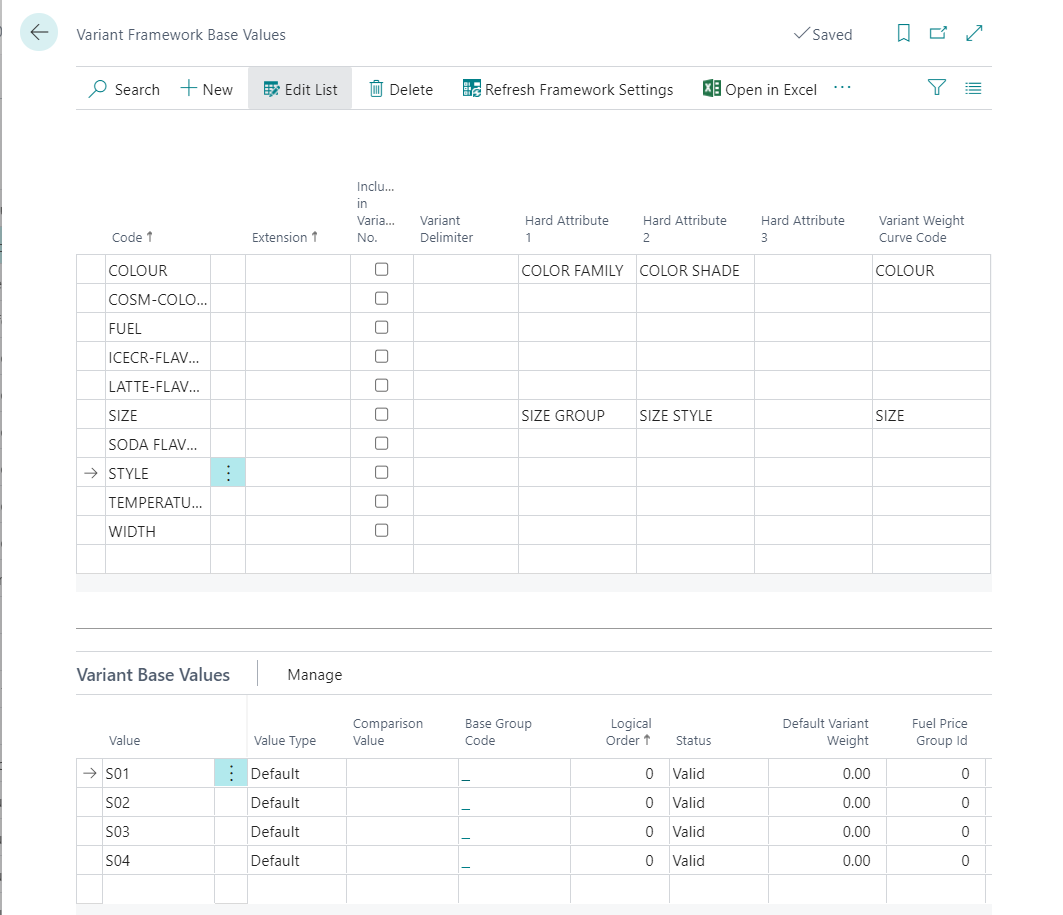The width and height of the screenshot is (1063, 915).
Task: Tick the checkbox in the COLOUR row
Action: [x=381, y=270]
